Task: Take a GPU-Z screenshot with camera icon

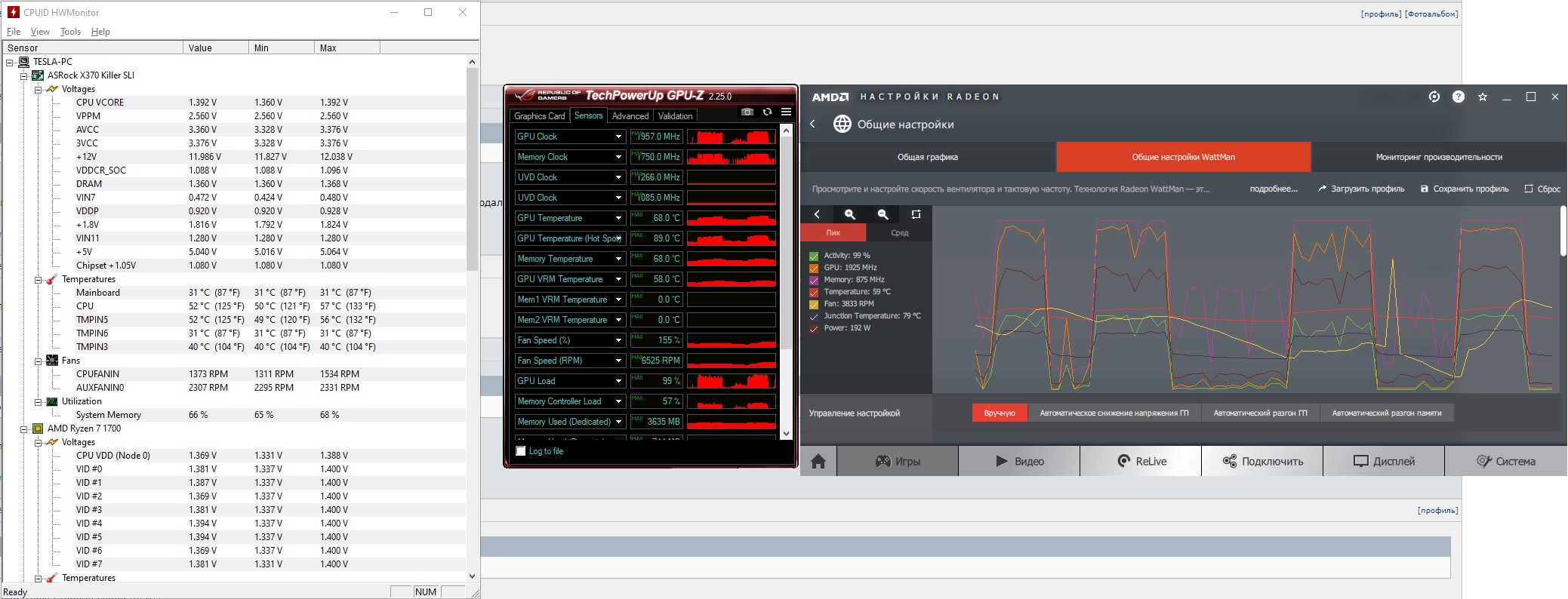Action: coord(747,112)
